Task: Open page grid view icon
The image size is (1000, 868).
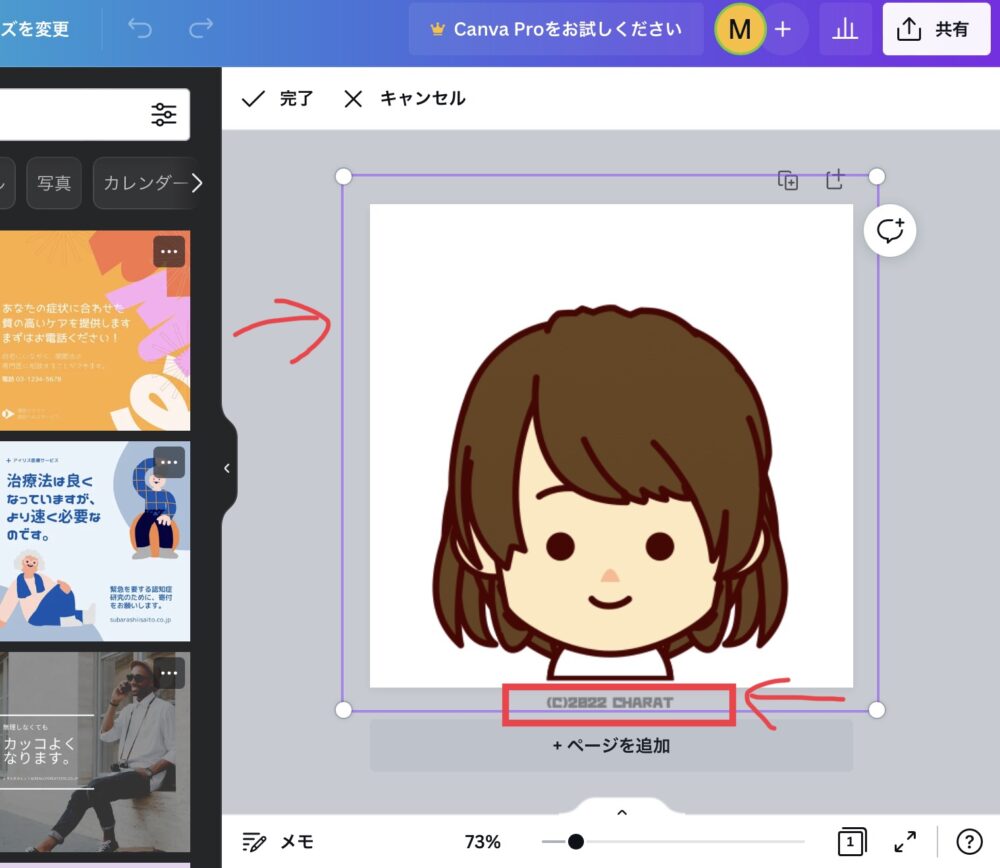Action: 851,842
